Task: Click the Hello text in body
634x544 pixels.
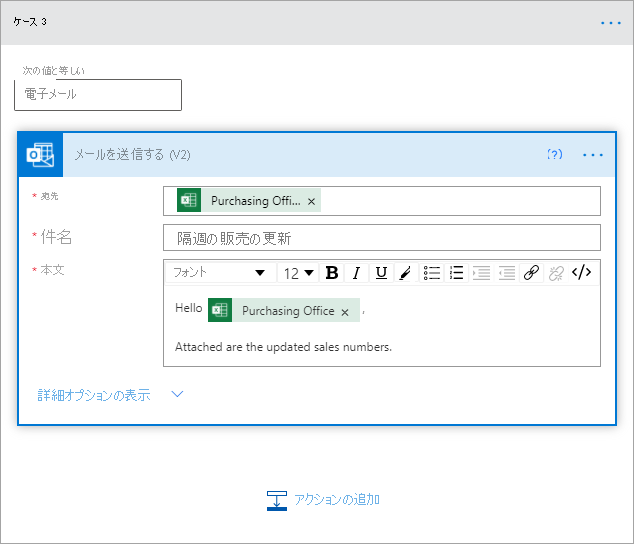Action: coord(188,308)
